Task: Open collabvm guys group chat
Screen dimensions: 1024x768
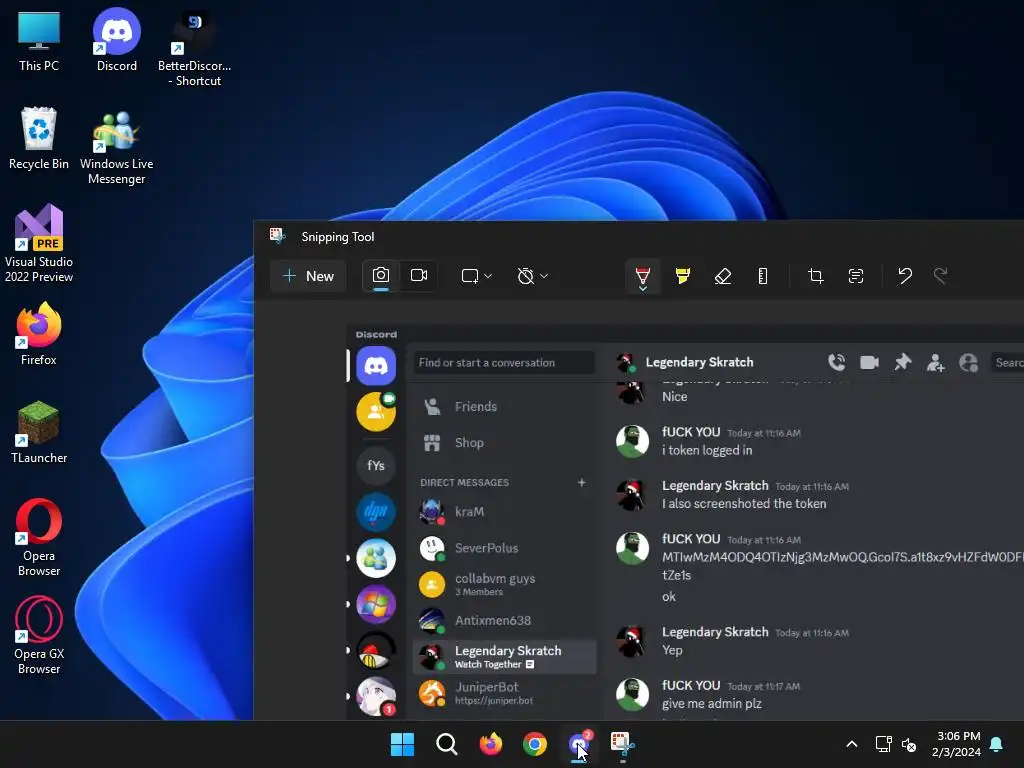Action: [x=504, y=584]
